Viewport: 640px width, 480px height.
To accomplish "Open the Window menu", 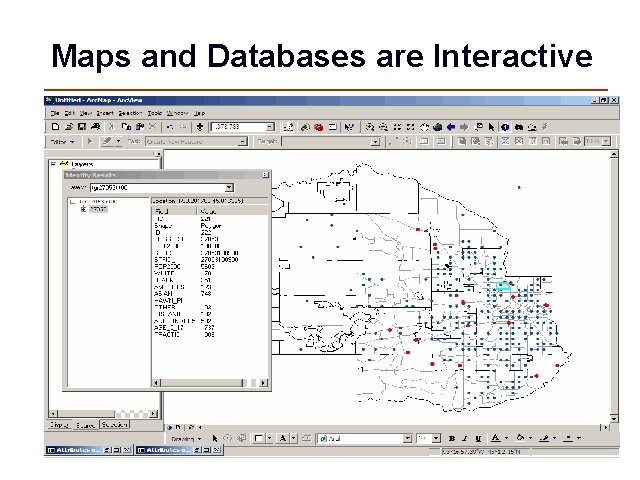I will point(178,113).
